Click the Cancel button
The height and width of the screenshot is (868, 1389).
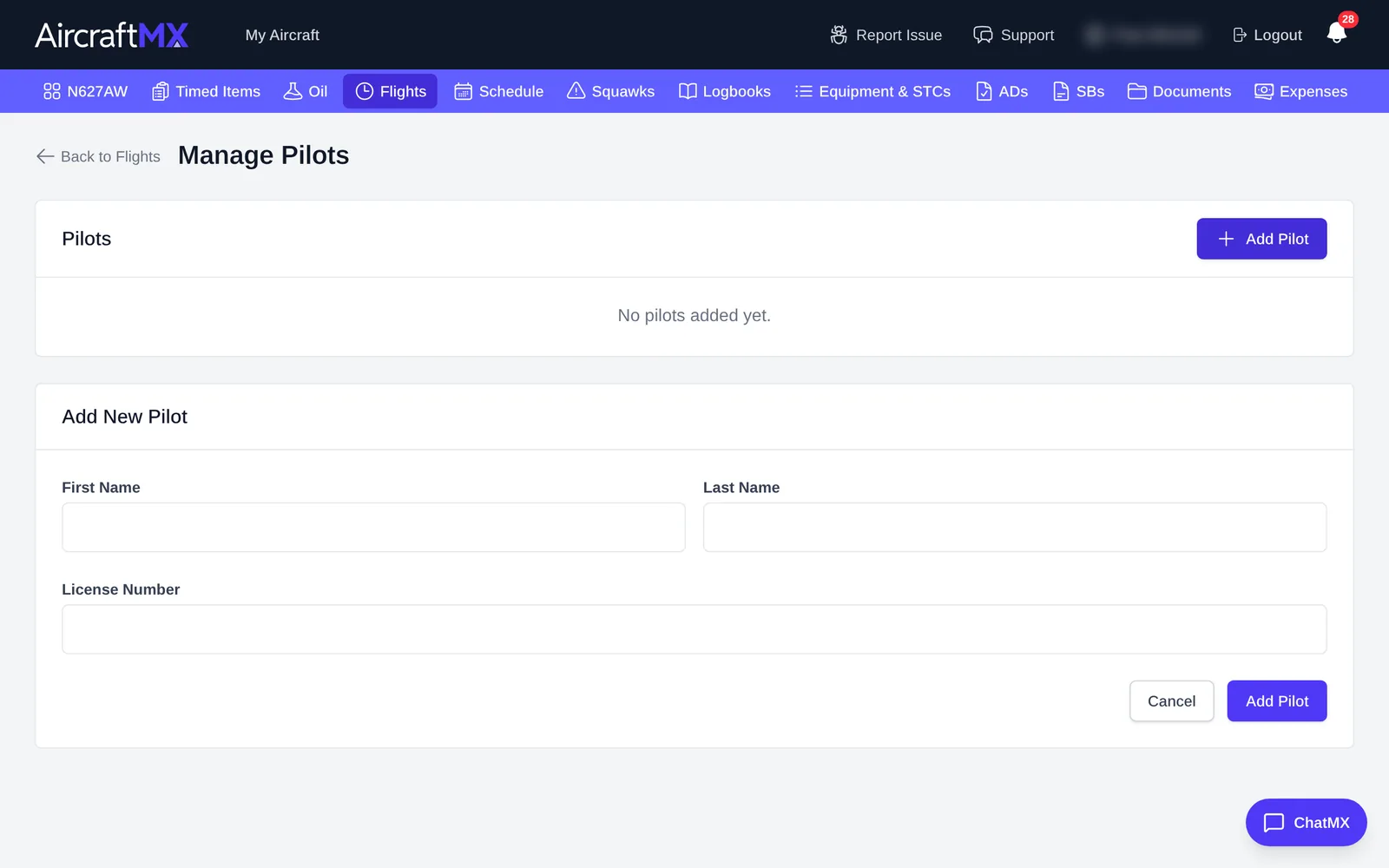pos(1171,700)
